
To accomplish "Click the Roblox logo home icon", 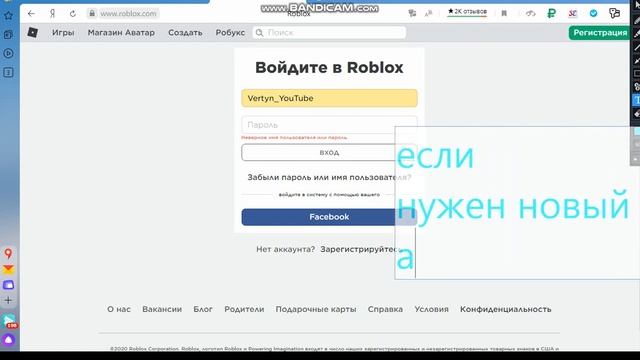I will click(x=33, y=32).
